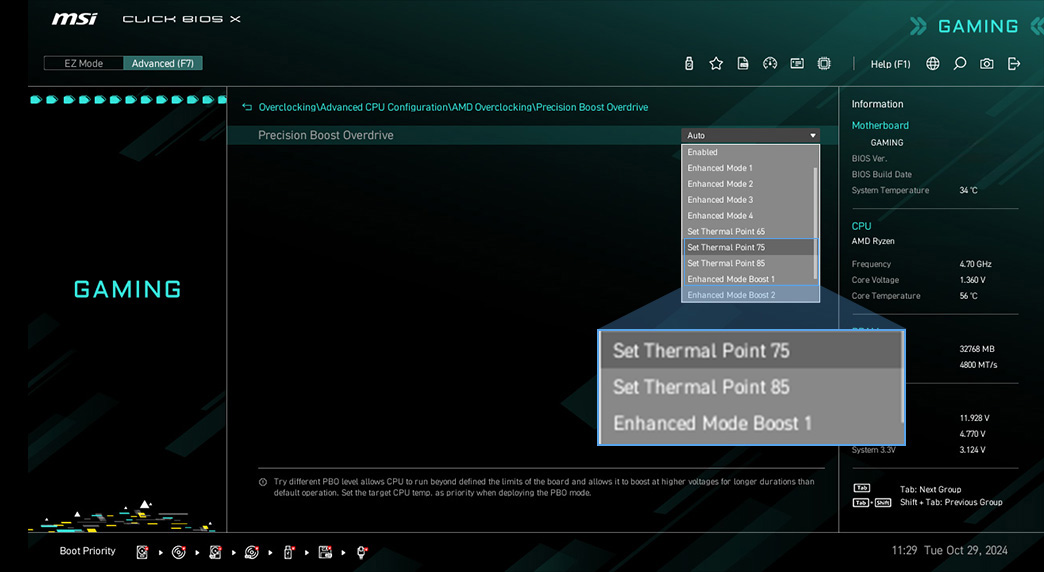Click the Overclocking breadcrumb path

coord(287,107)
